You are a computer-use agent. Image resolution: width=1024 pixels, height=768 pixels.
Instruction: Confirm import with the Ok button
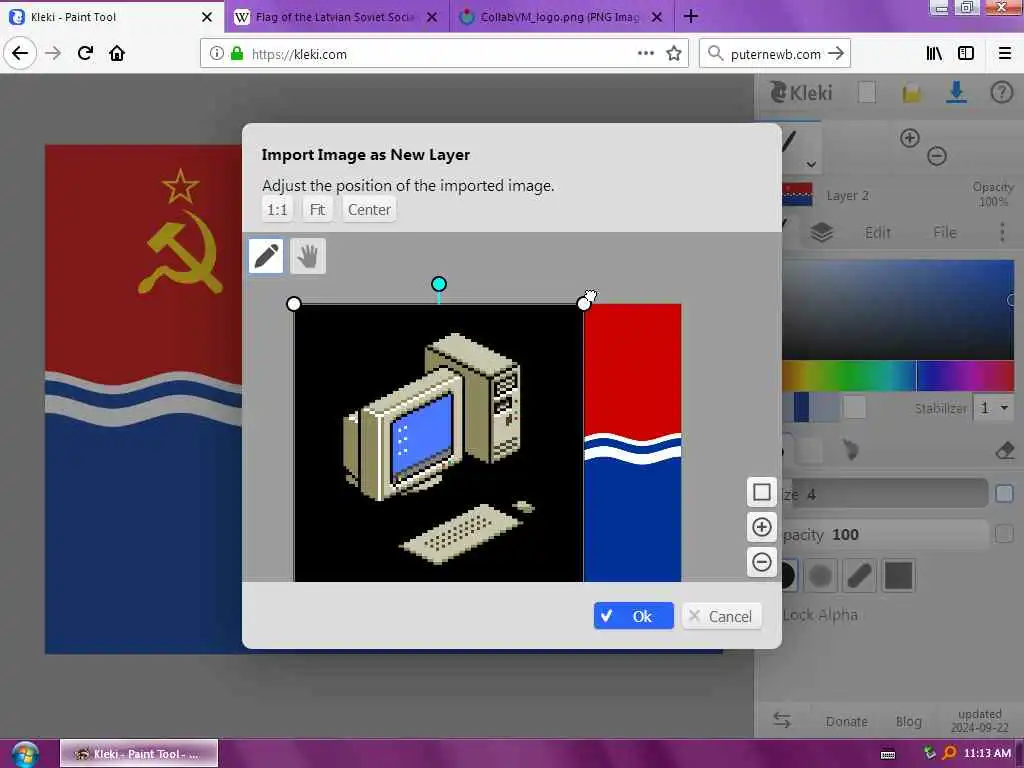[x=633, y=616]
